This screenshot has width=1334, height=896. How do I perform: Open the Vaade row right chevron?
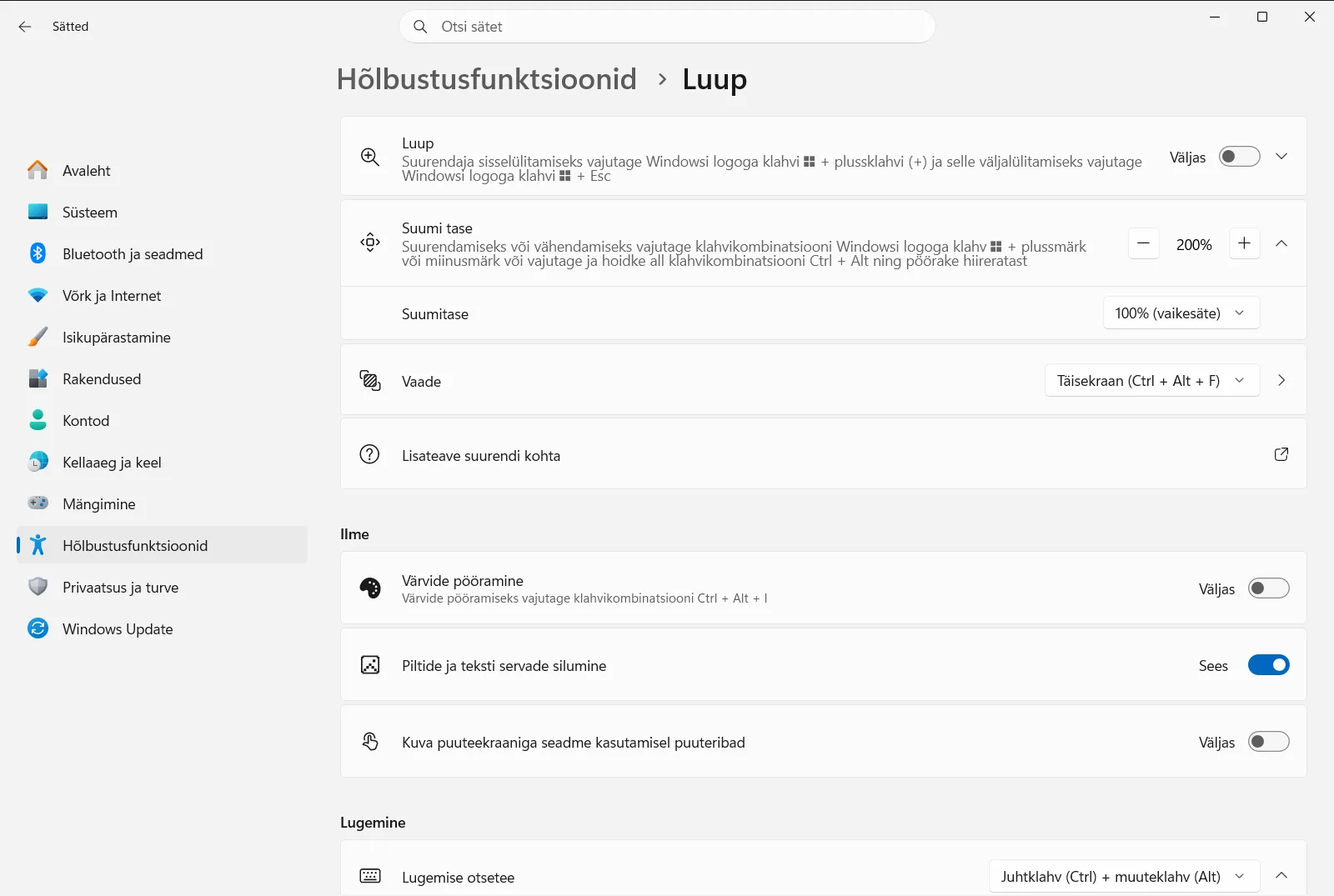pyautogui.click(x=1281, y=380)
